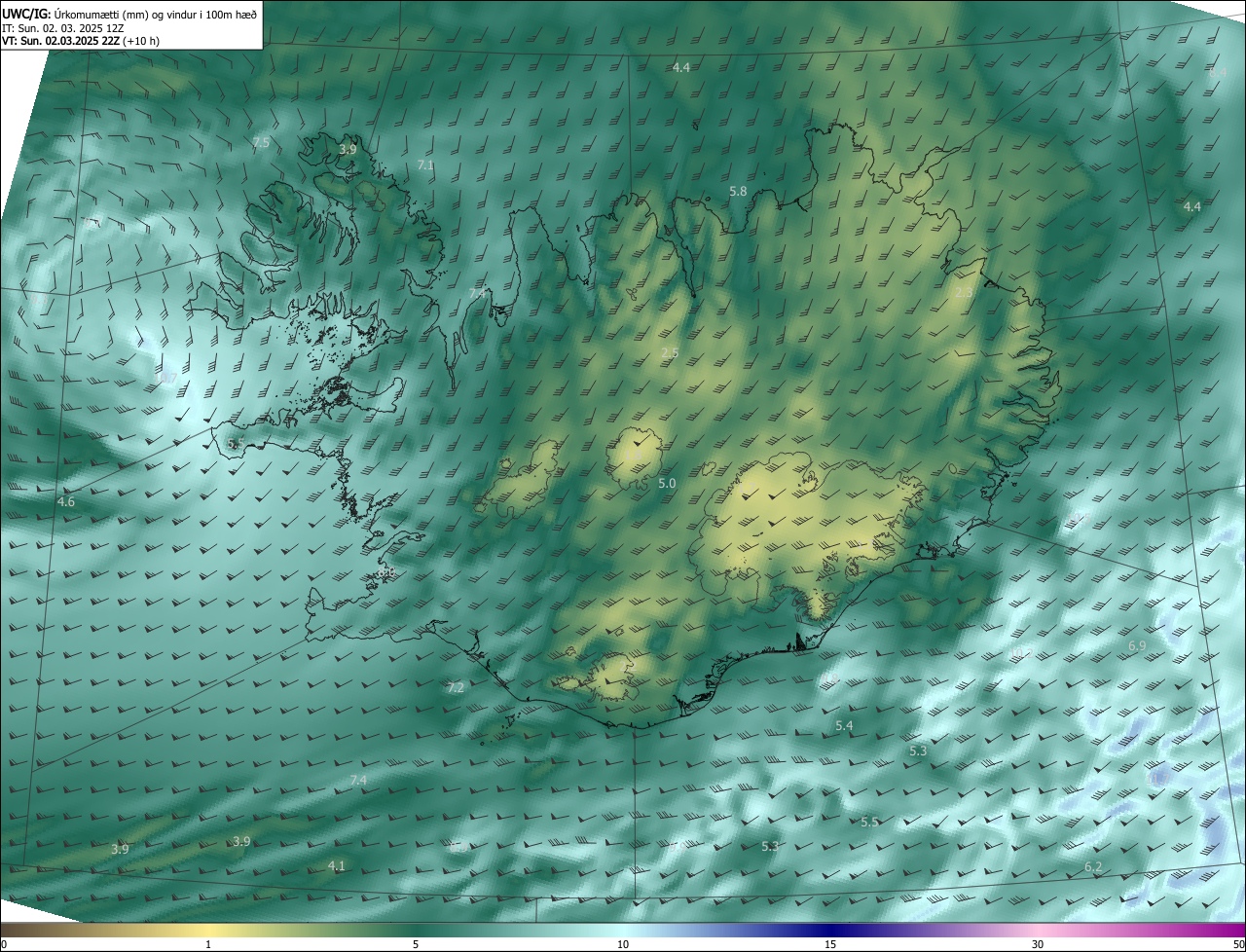Screen dimensions: 1246x952
Task: Click the 5.8 value label on the map
Action: click(x=738, y=192)
